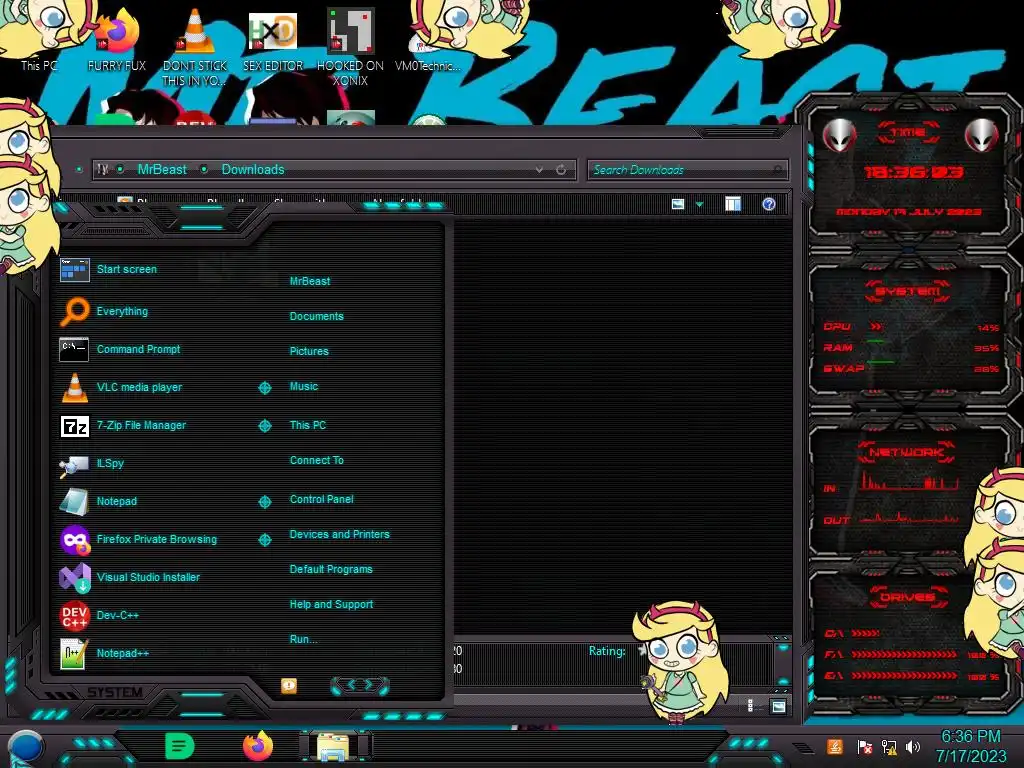Open the FURRY FUX Firefox desktop shortcut
This screenshot has width=1024, height=768.
(x=117, y=39)
